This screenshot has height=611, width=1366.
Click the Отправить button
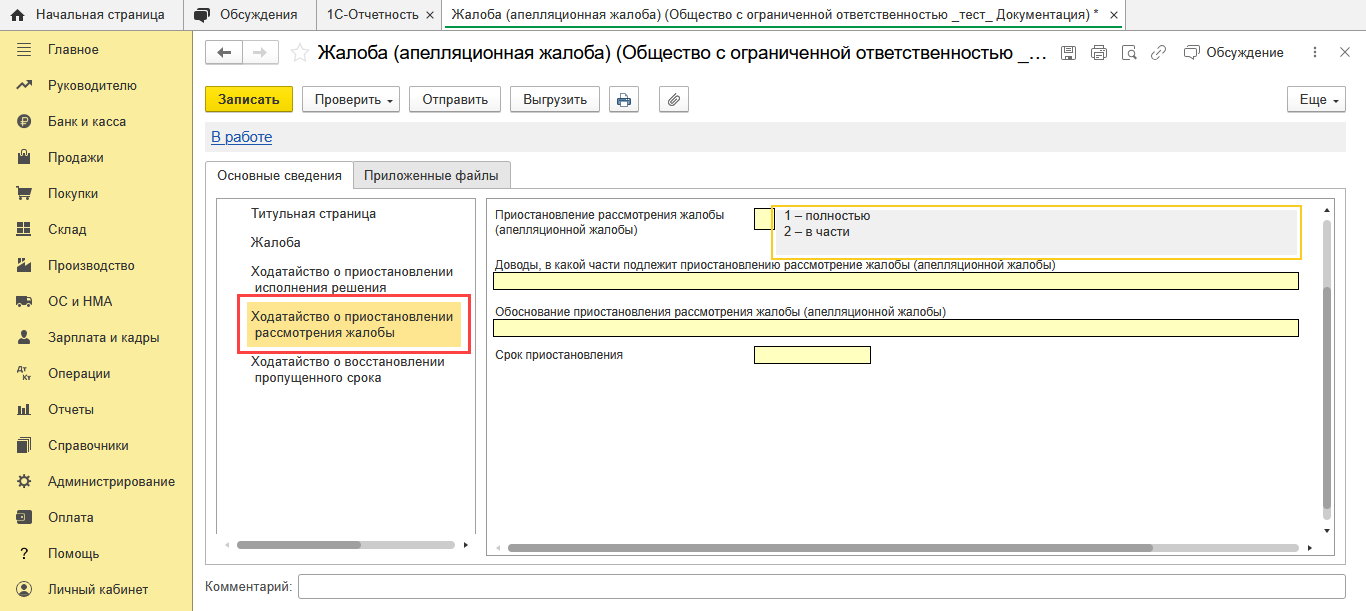(454, 100)
